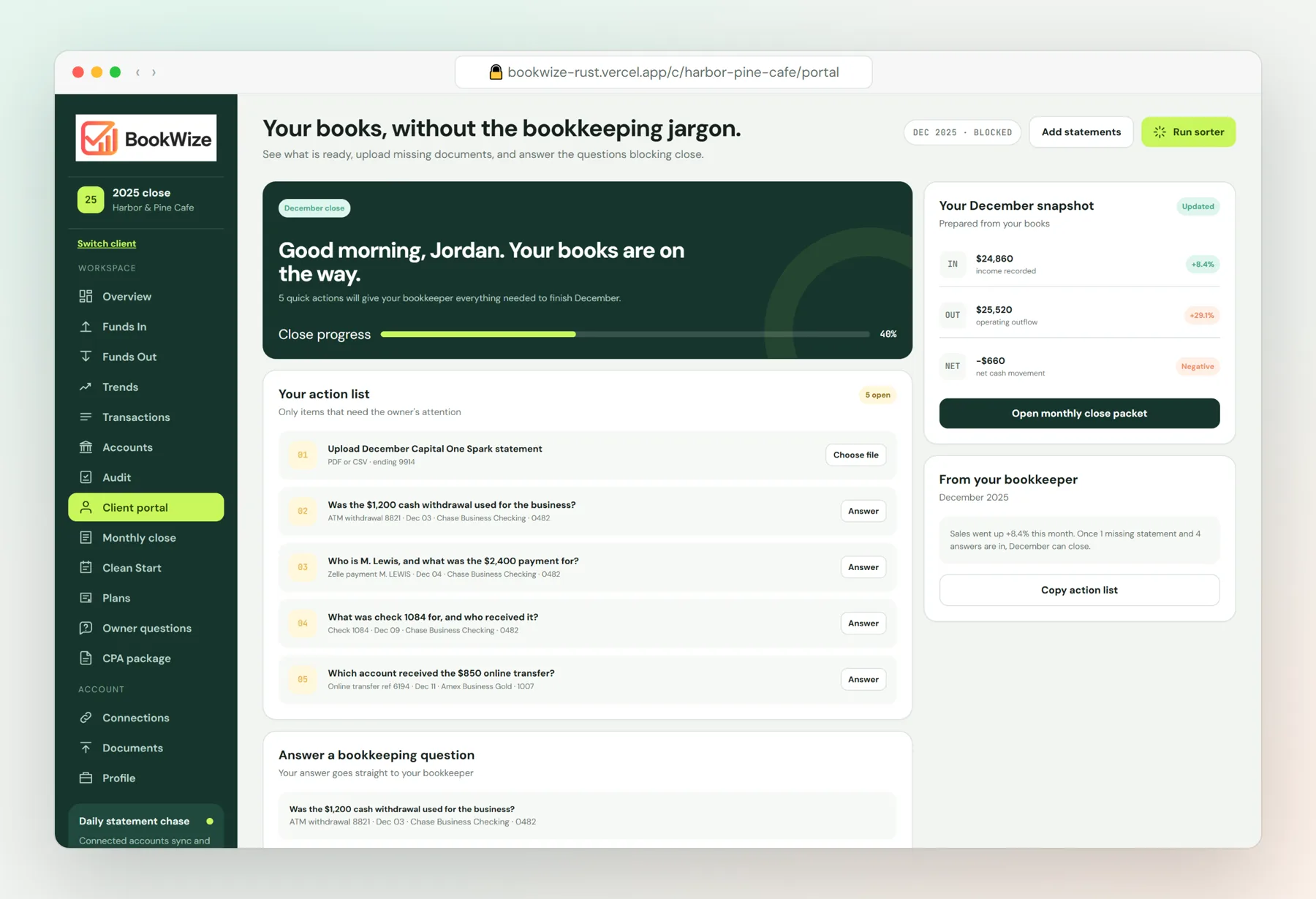This screenshot has width=1316, height=899.
Task: Open the Funds In menu item
Action: point(146,327)
